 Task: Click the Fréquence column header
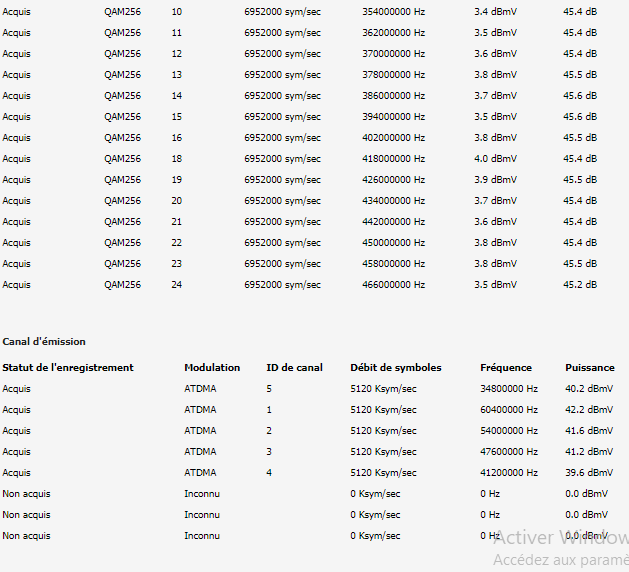point(506,368)
